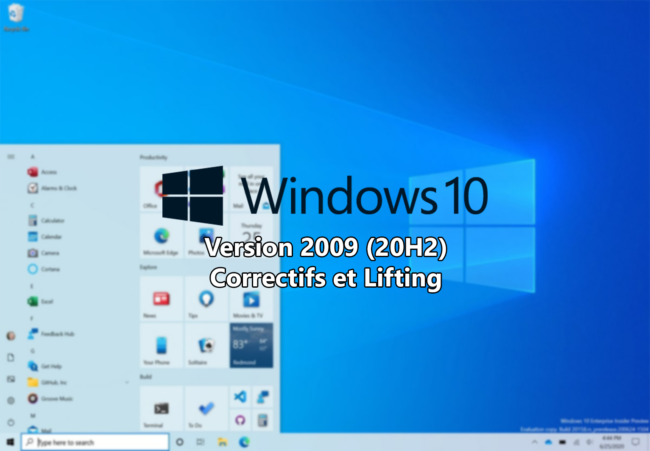Expand the Start menu hamburger button

click(x=11, y=157)
